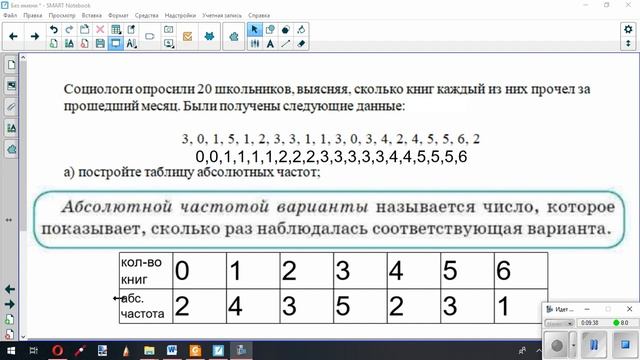Redo the last undone action
The height and width of the screenshot is (360, 640).
(69, 29)
